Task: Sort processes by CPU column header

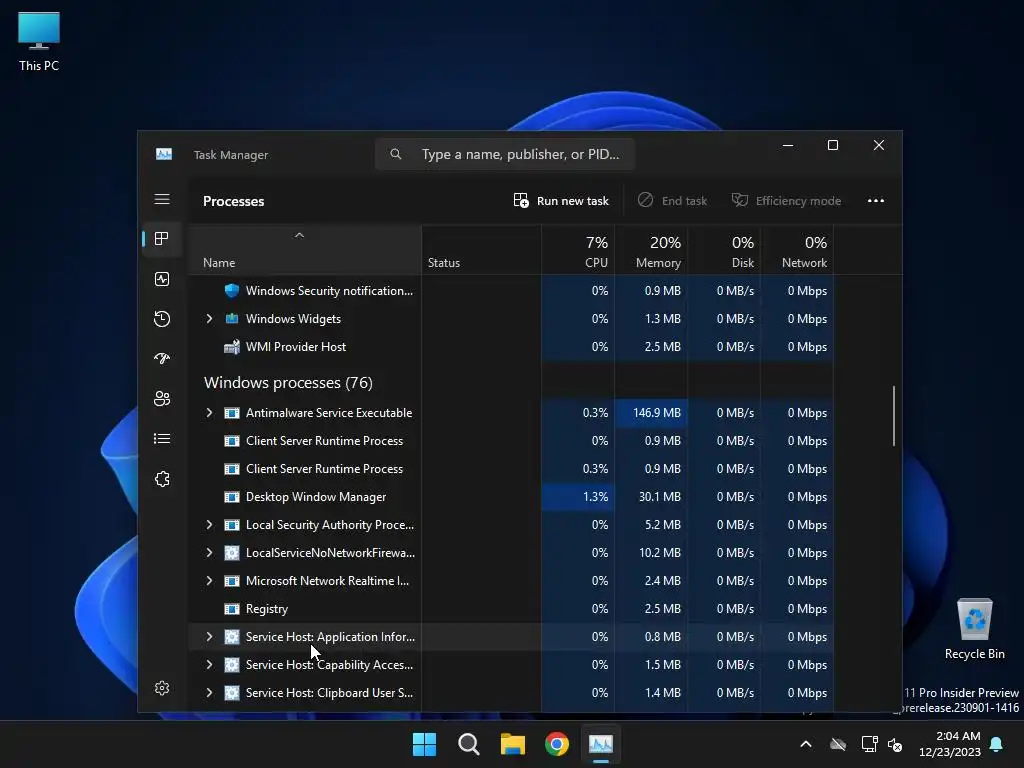Action: [578, 250]
